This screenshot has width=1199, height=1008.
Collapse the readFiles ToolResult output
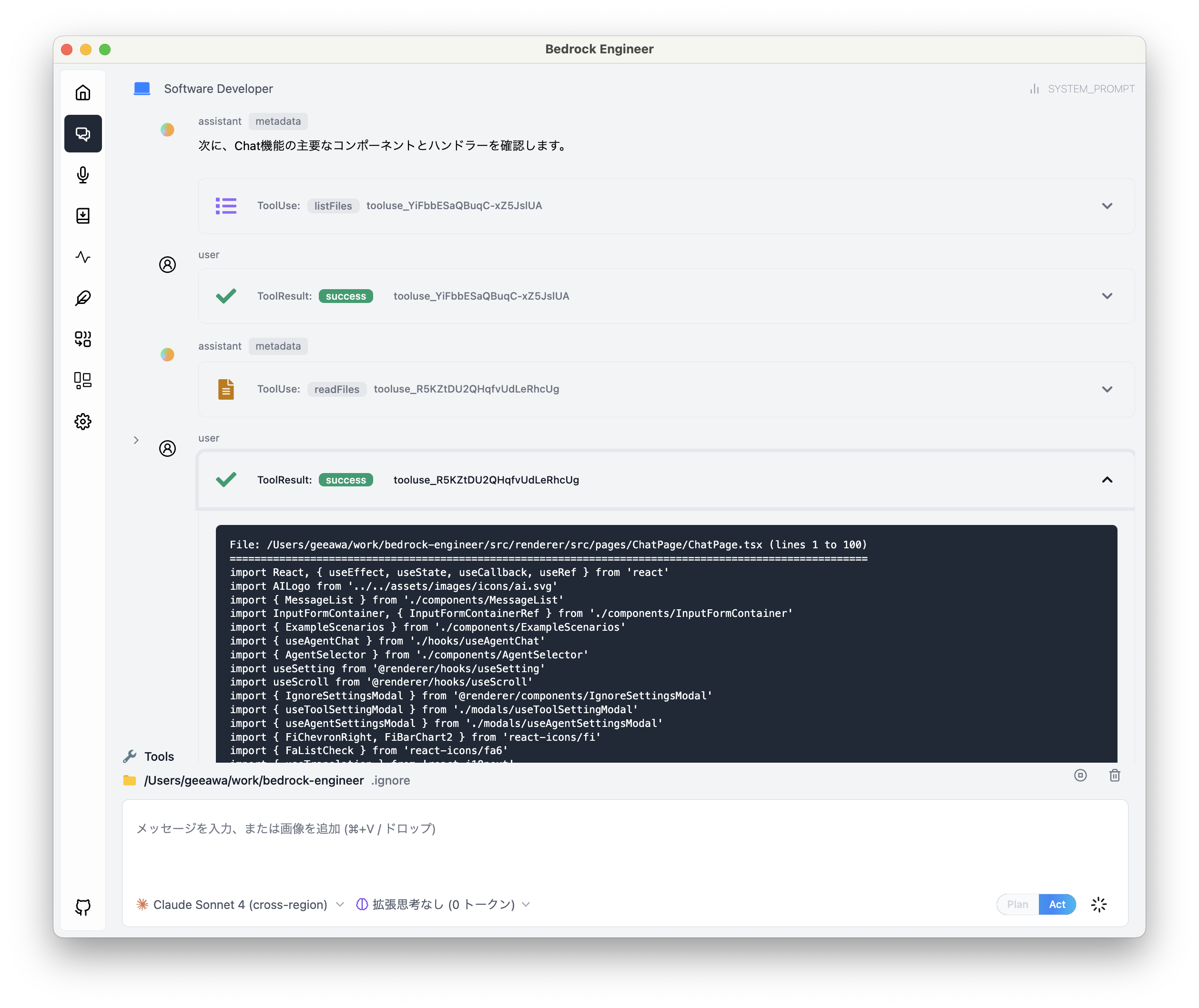(1108, 480)
